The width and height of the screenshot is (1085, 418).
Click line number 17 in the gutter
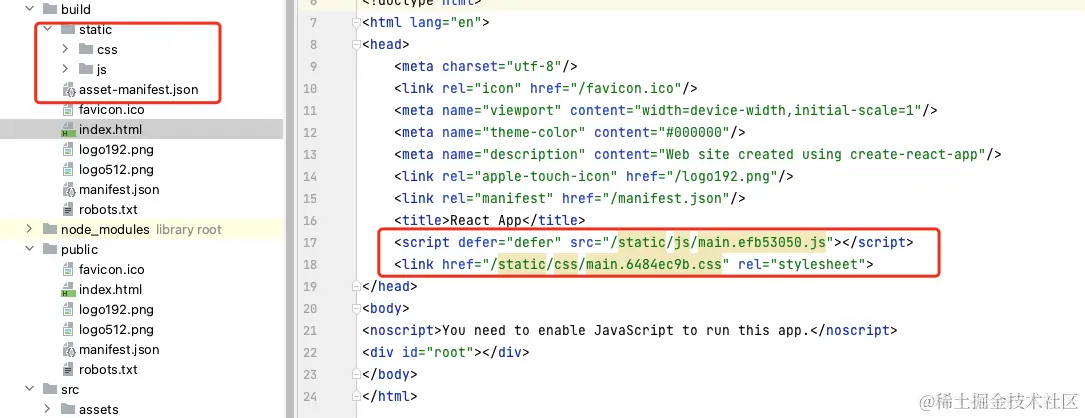309,242
